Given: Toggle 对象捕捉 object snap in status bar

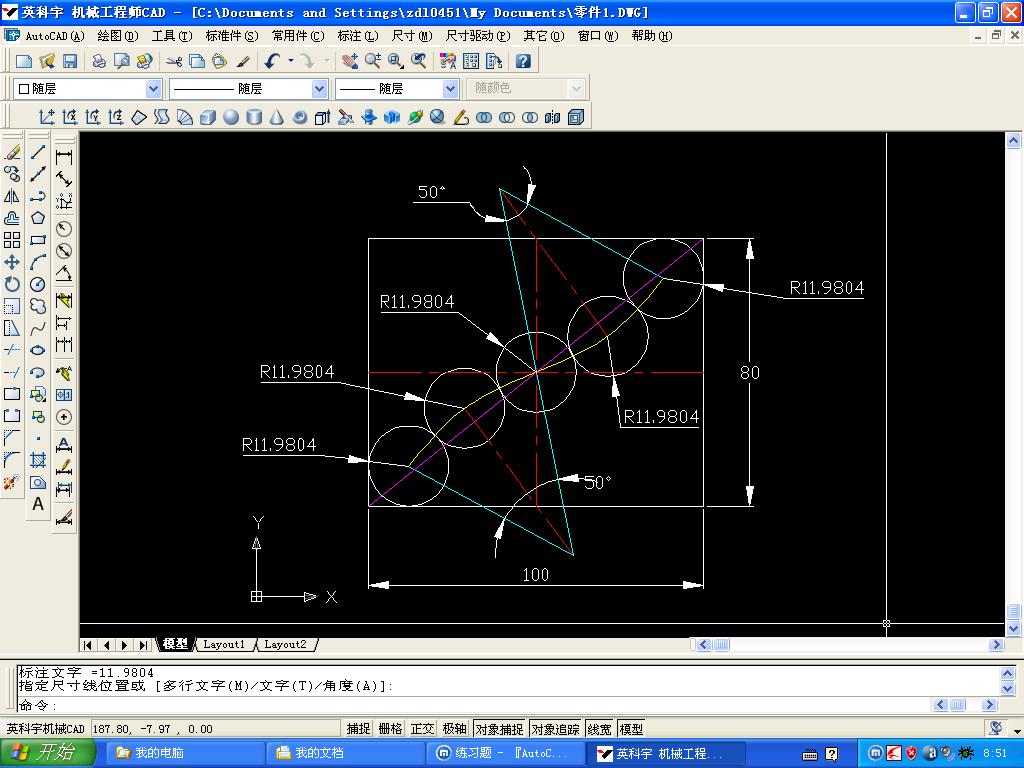Looking at the screenshot, I should 500,729.
